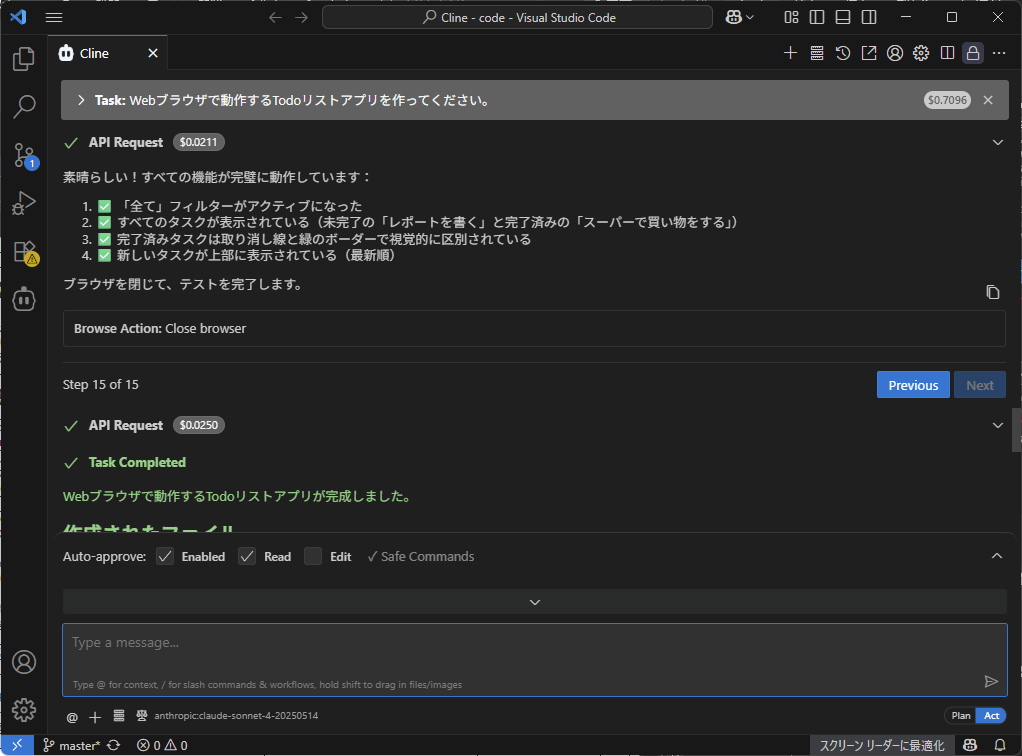Copy the response with copy icon
The image size is (1022, 756).
[x=992, y=292]
